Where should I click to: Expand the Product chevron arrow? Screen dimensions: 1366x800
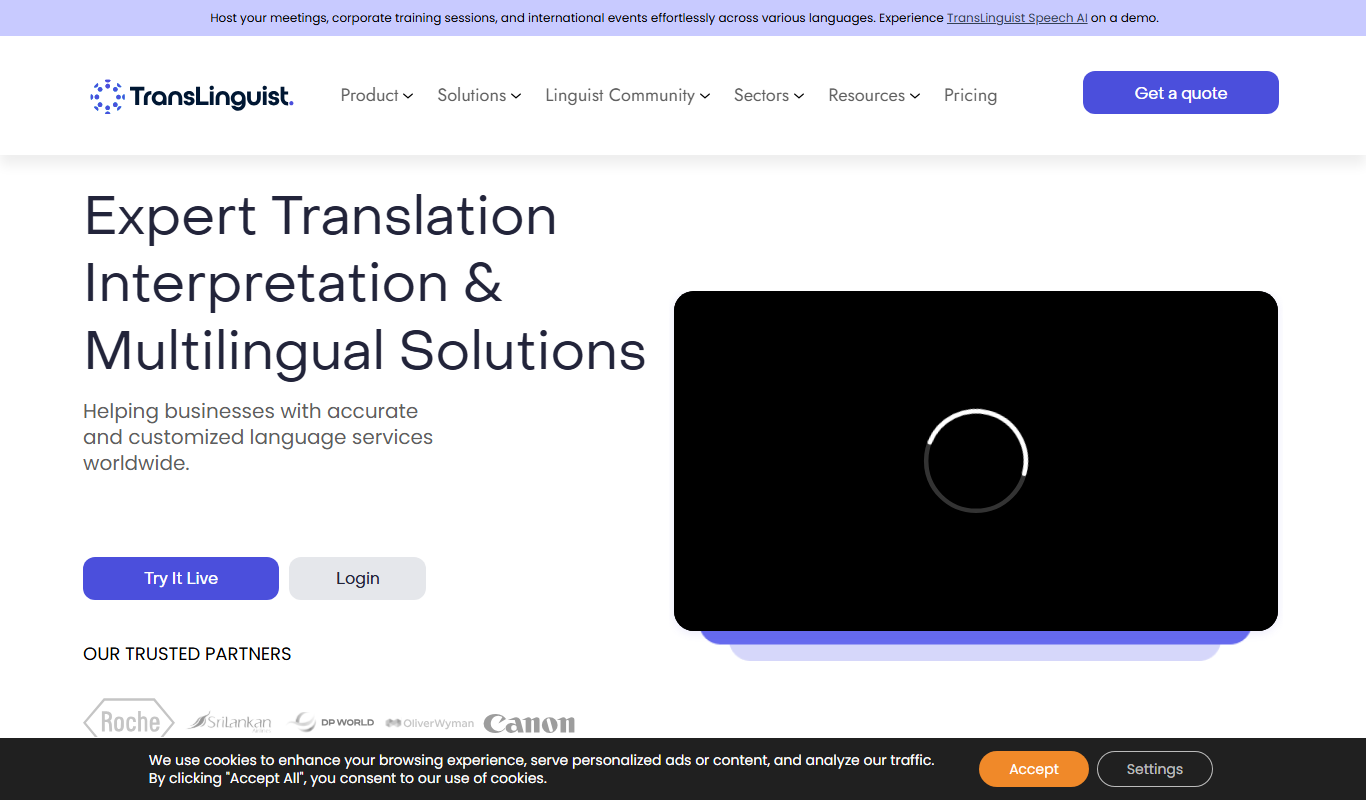tap(408, 96)
